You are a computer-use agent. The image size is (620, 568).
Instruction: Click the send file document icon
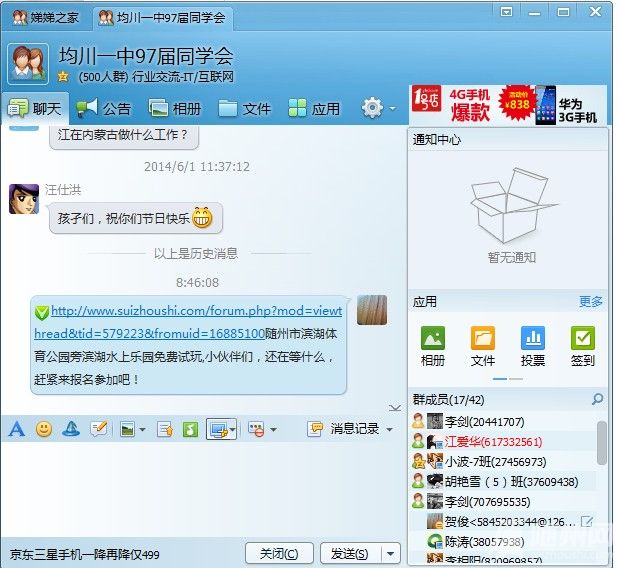(x=164, y=429)
